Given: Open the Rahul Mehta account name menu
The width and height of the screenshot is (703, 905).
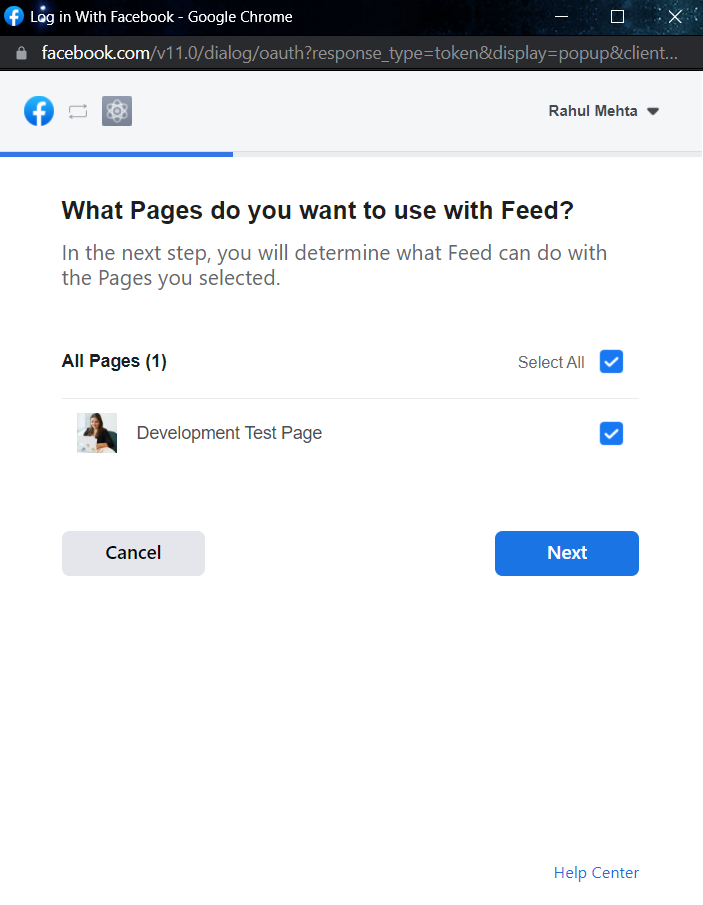Looking at the screenshot, I should 593,111.
